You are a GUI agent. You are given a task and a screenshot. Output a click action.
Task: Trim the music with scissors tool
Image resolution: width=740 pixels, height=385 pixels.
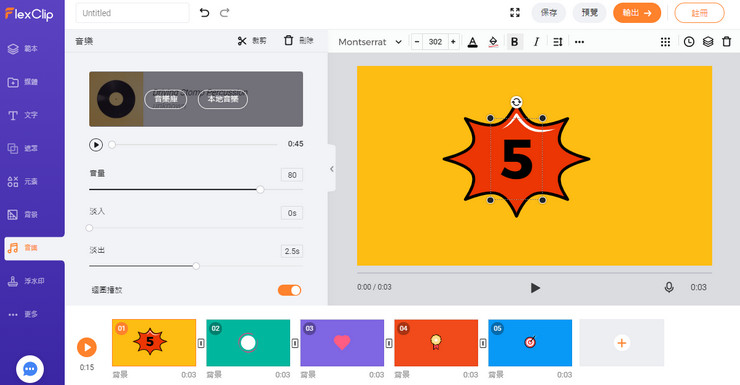252,41
